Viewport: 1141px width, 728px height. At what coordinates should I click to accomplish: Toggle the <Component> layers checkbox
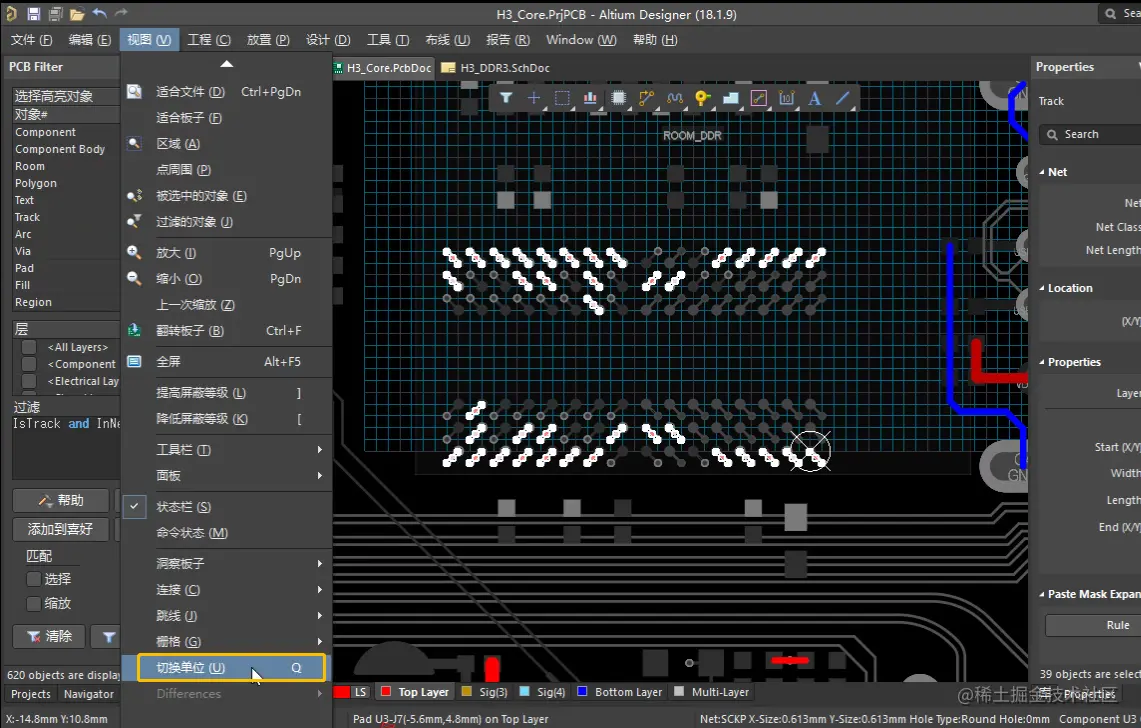[x=29, y=364]
